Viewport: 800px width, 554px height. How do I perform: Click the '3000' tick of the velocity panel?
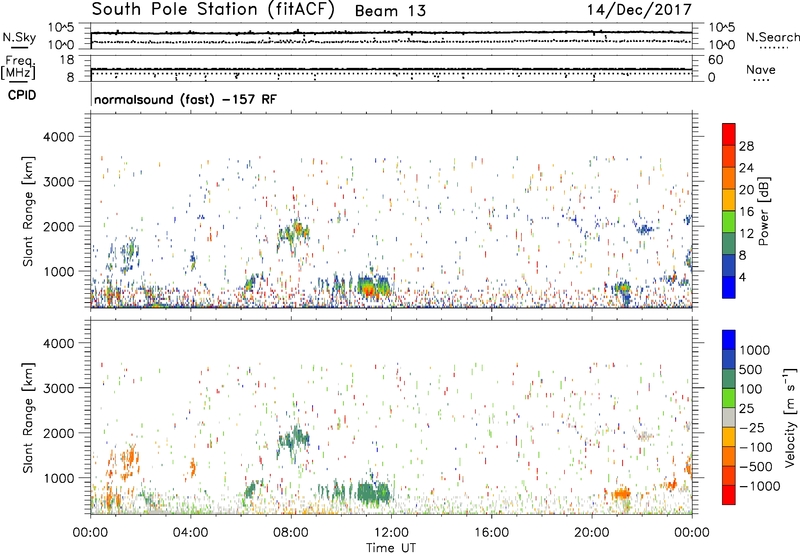coord(59,388)
